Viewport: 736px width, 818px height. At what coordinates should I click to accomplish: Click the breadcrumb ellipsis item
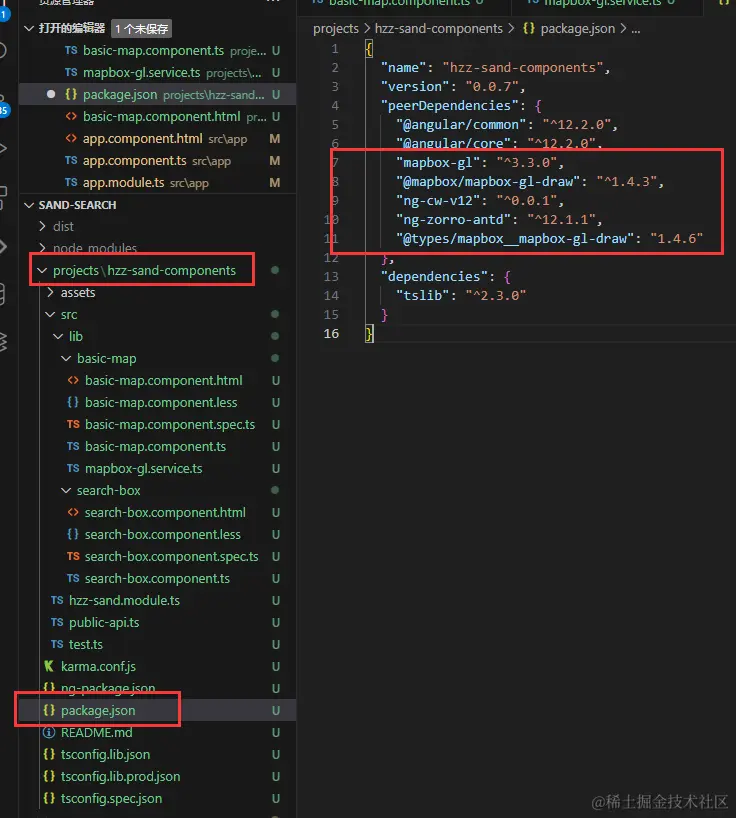click(635, 29)
